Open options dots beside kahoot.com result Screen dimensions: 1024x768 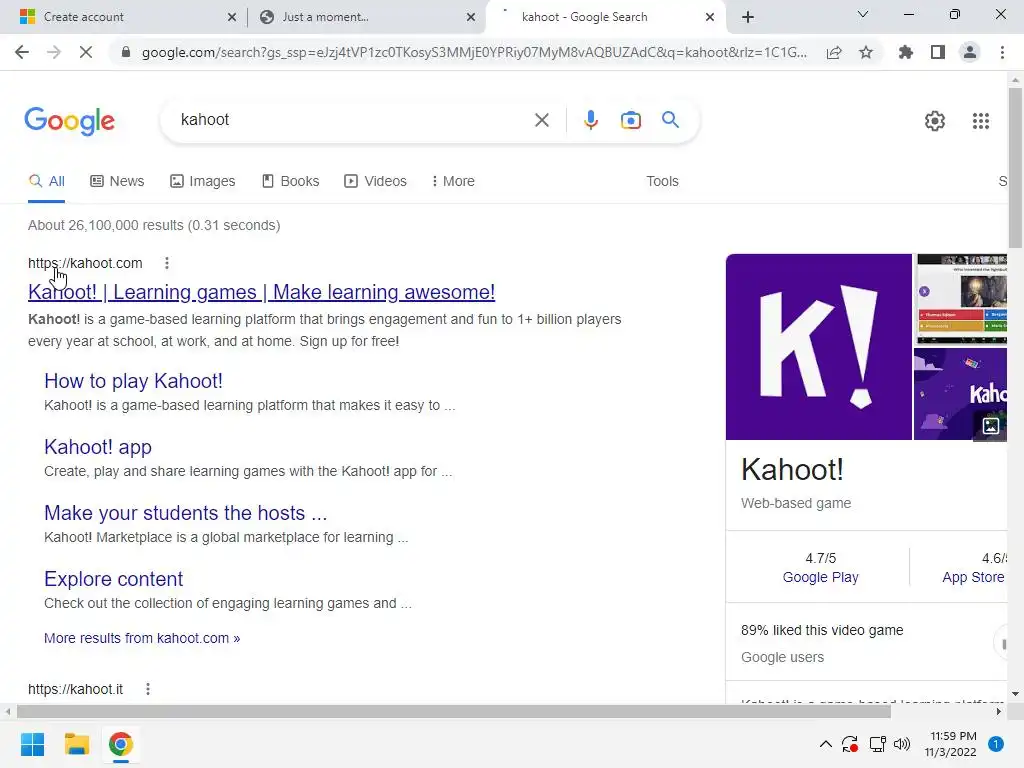pyautogui.click(x=167, y=263)
